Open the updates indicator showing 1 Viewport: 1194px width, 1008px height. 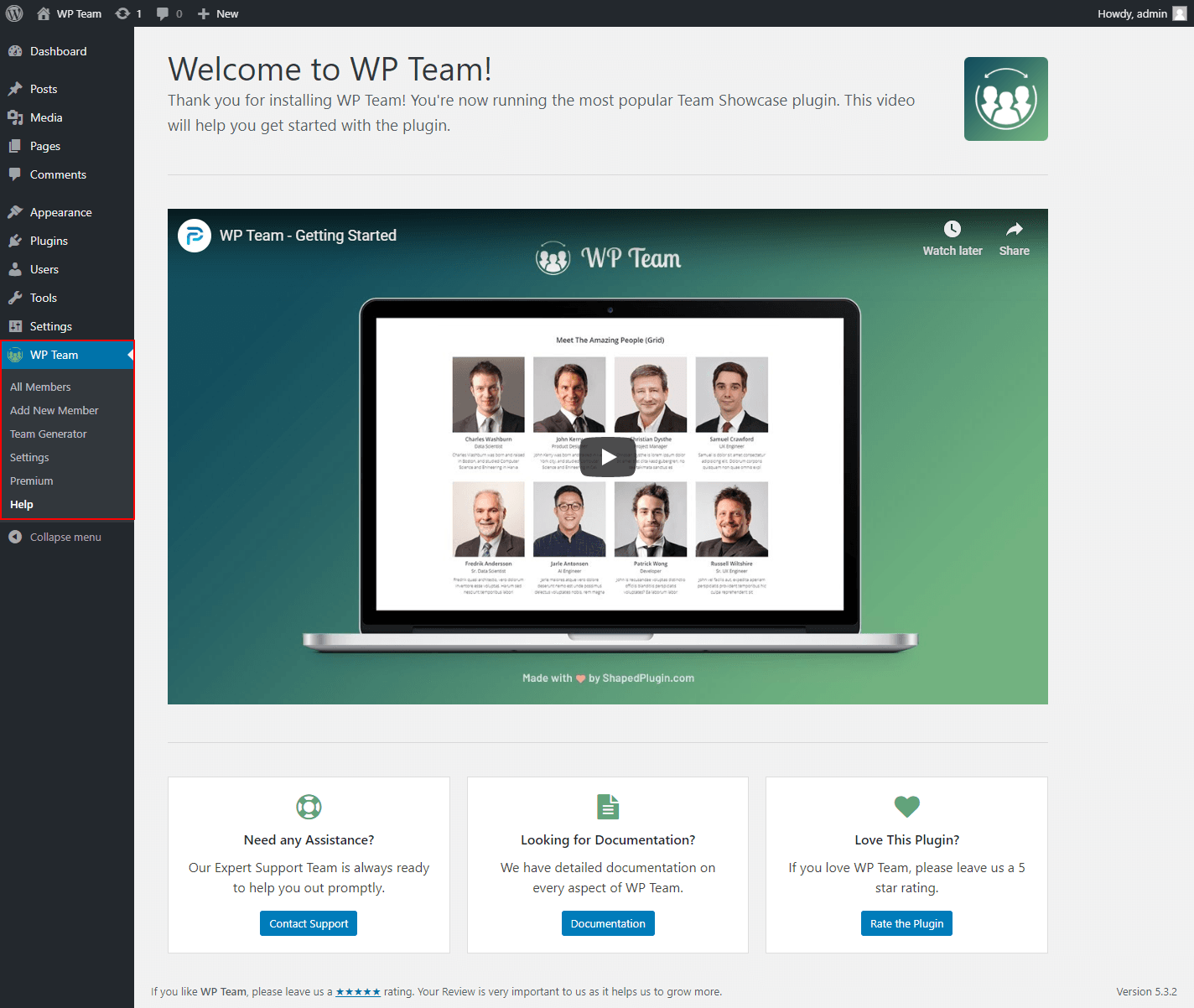pos(128,13)
